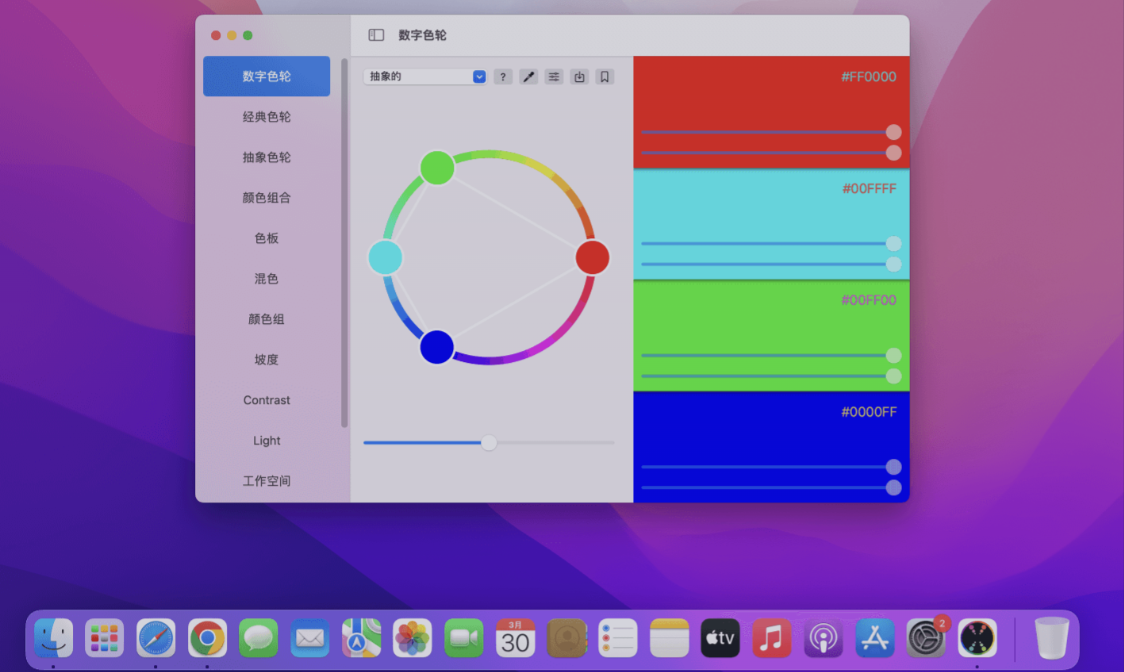
Task: Open the 抽象的 dropdown menu
Action: click(424, 76)
